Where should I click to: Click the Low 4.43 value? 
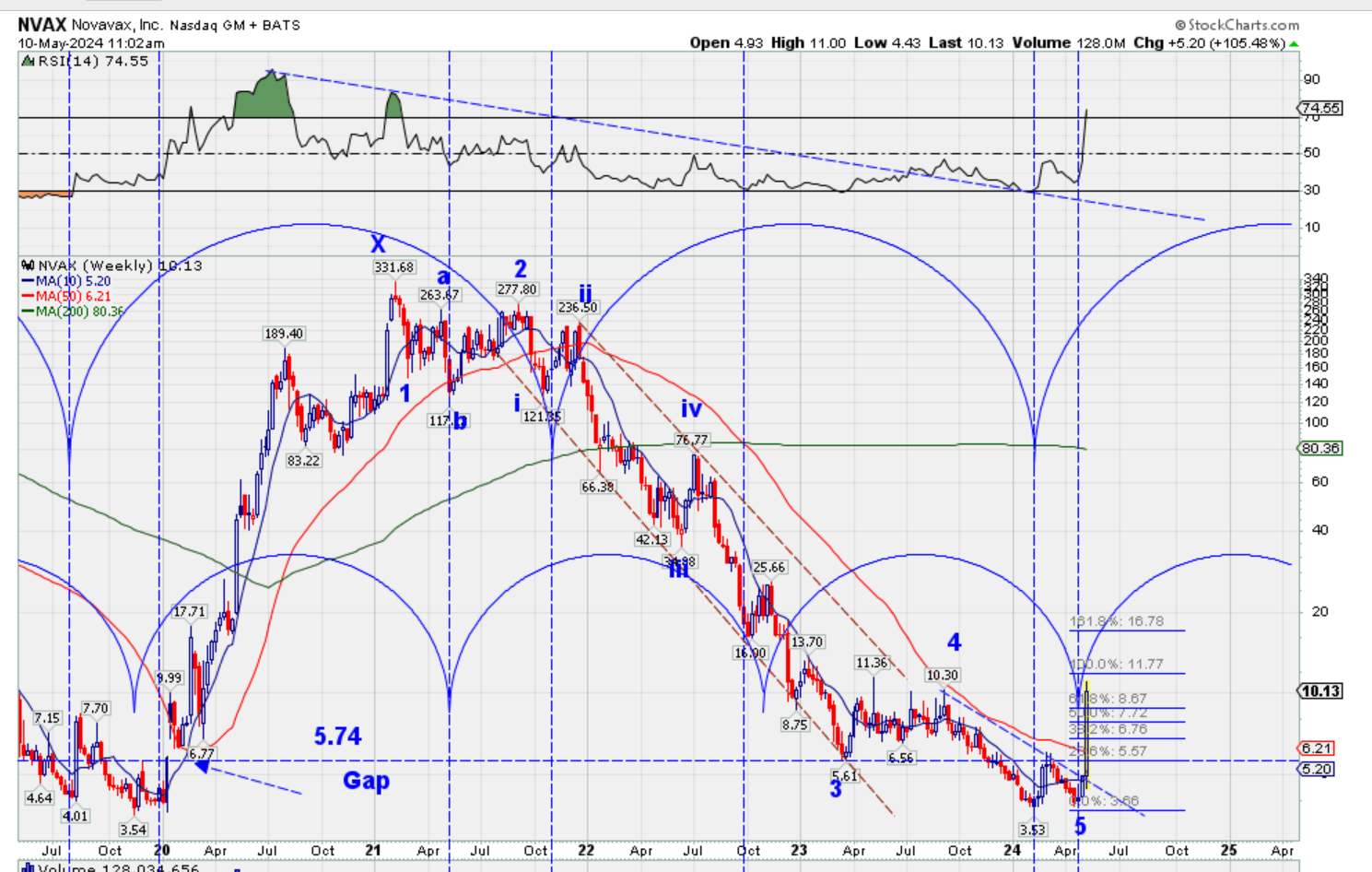pyautogui.click(x=886, y=43)
